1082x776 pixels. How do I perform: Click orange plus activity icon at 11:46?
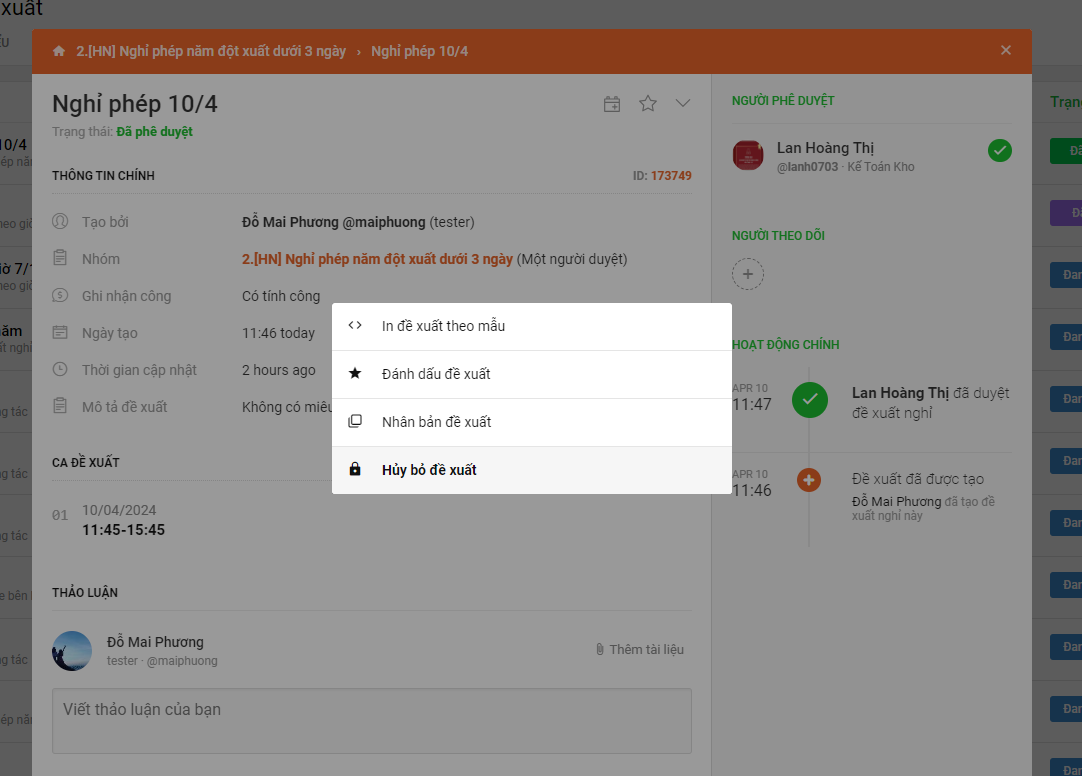coord(809,479)
